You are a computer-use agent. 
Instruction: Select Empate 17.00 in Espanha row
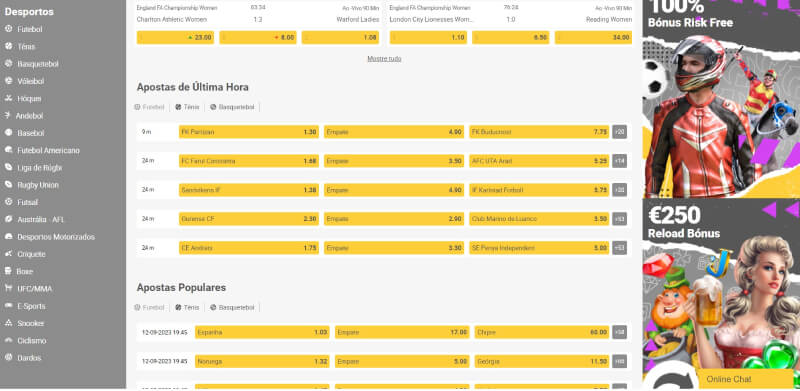(x=402, y=332)
